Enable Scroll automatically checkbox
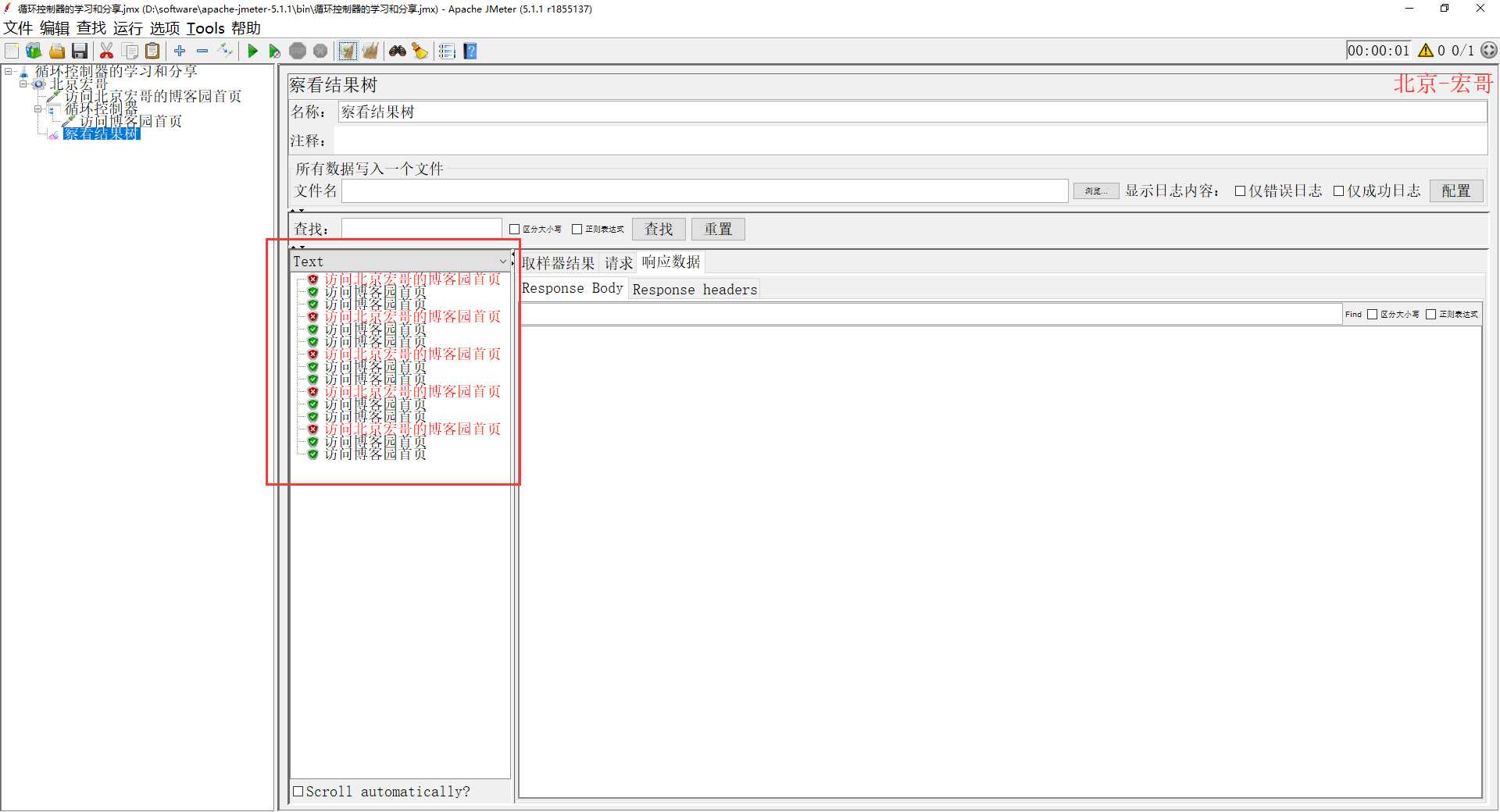 [x=298, y=792]
